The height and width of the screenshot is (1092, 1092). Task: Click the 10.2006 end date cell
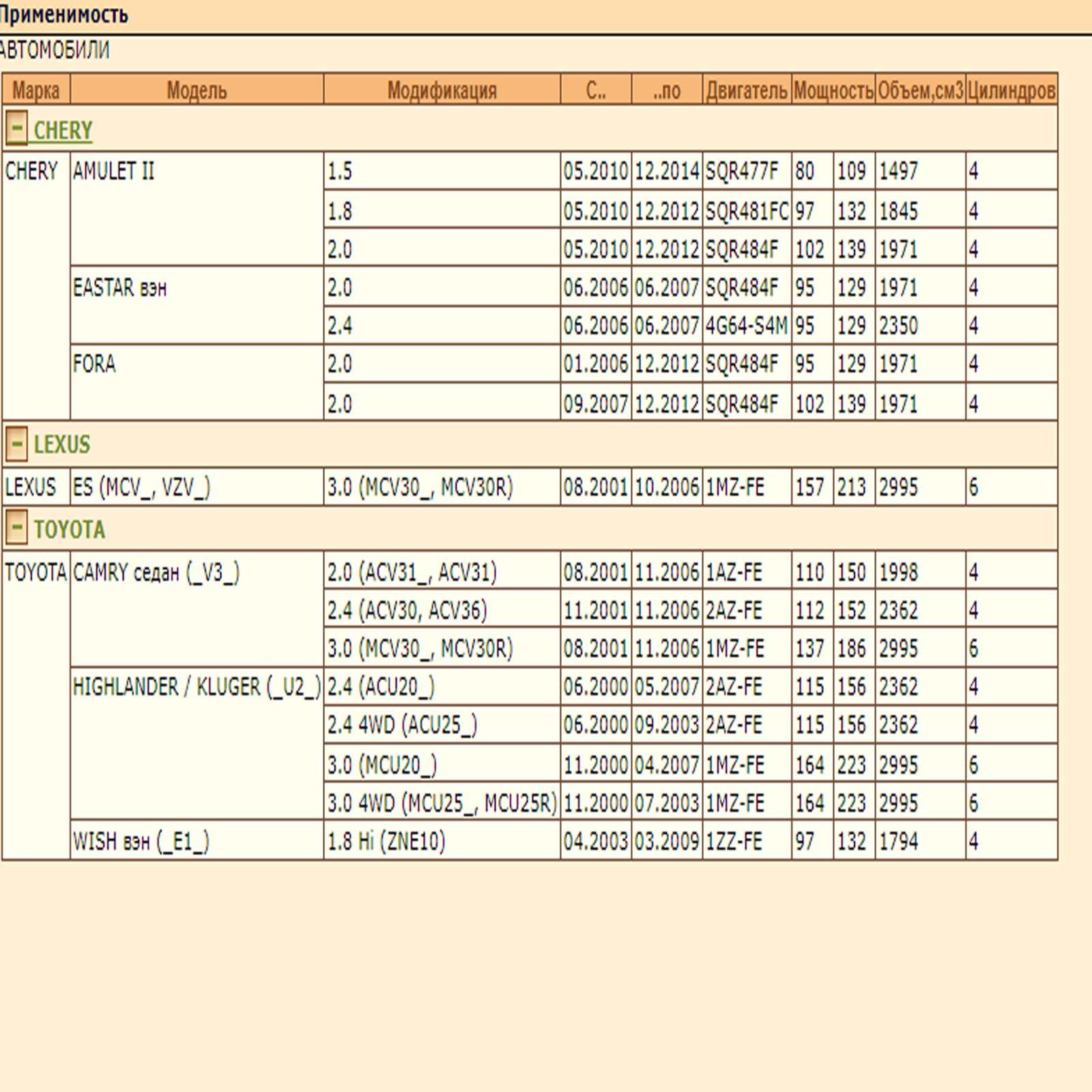coord(667,487)
